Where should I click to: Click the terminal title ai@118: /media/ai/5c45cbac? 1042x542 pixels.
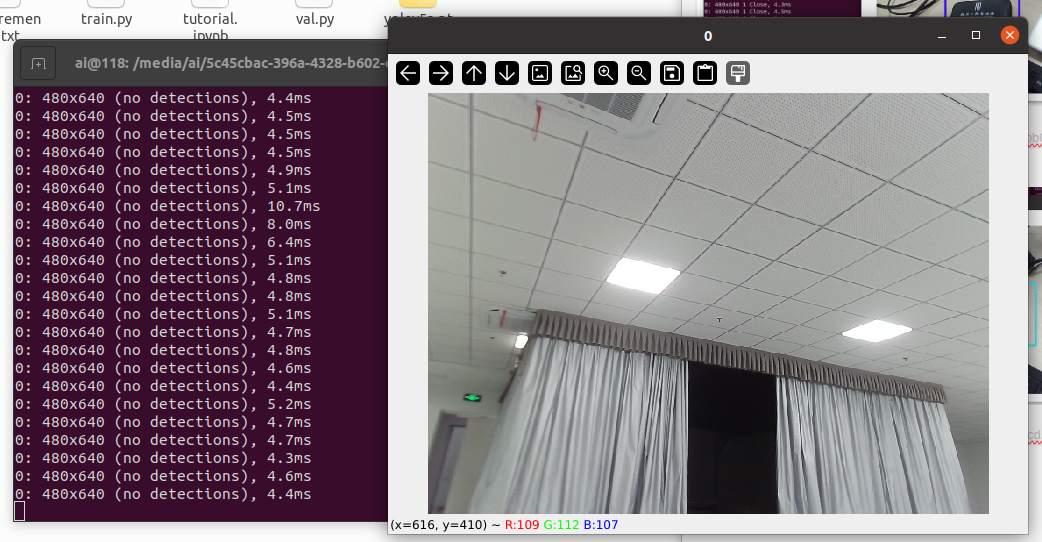coord(230,64)
